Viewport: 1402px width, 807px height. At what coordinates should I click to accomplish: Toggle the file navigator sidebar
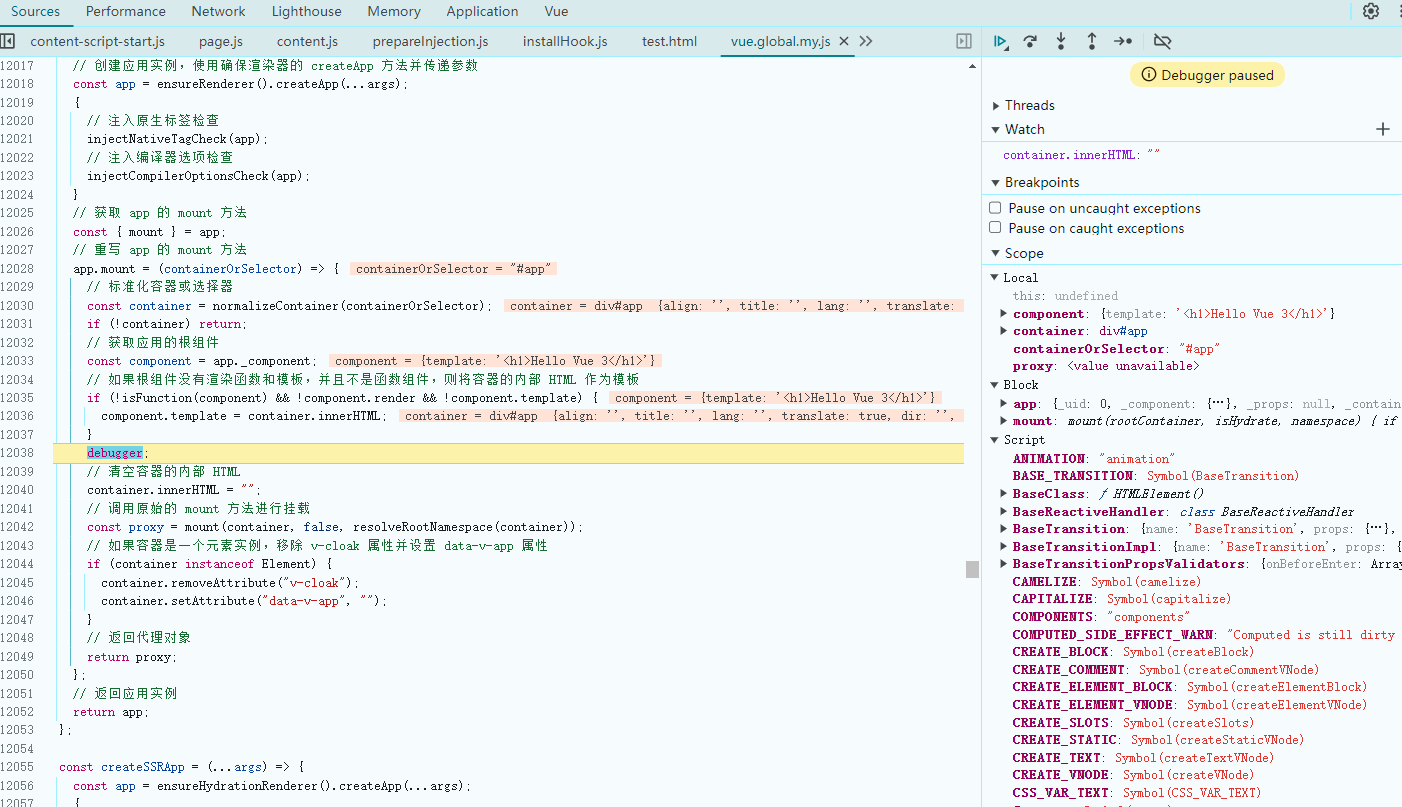click(8, 41)
